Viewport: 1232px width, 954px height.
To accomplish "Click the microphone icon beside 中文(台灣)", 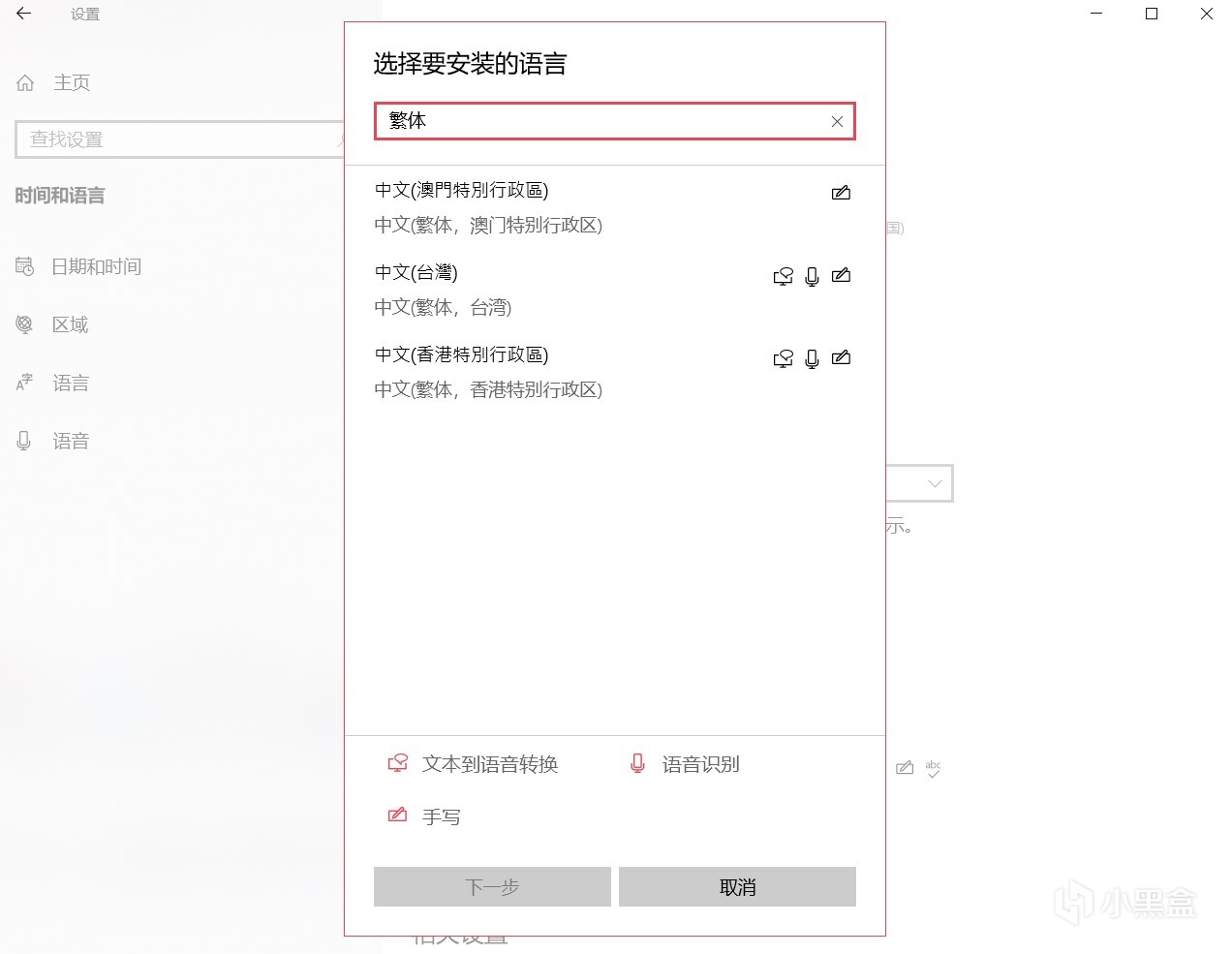I will click(812, 275).
